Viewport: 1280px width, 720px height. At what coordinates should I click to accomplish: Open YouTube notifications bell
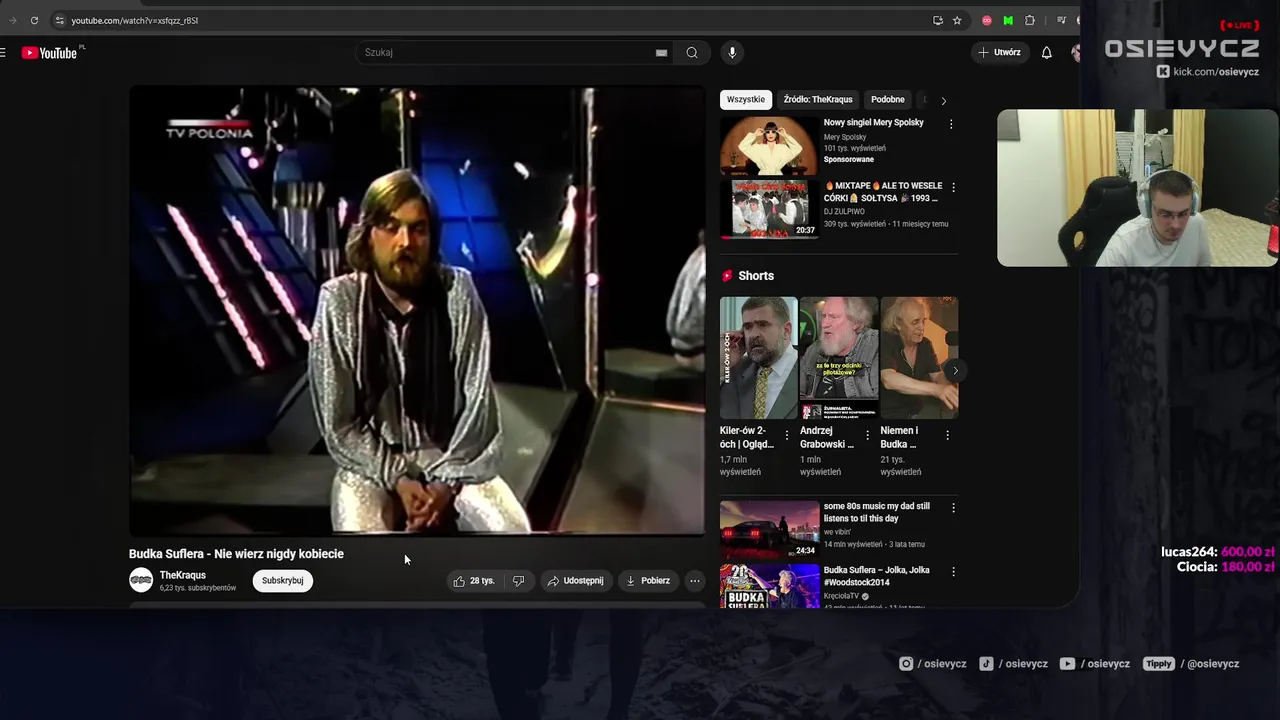[1047, 53]
